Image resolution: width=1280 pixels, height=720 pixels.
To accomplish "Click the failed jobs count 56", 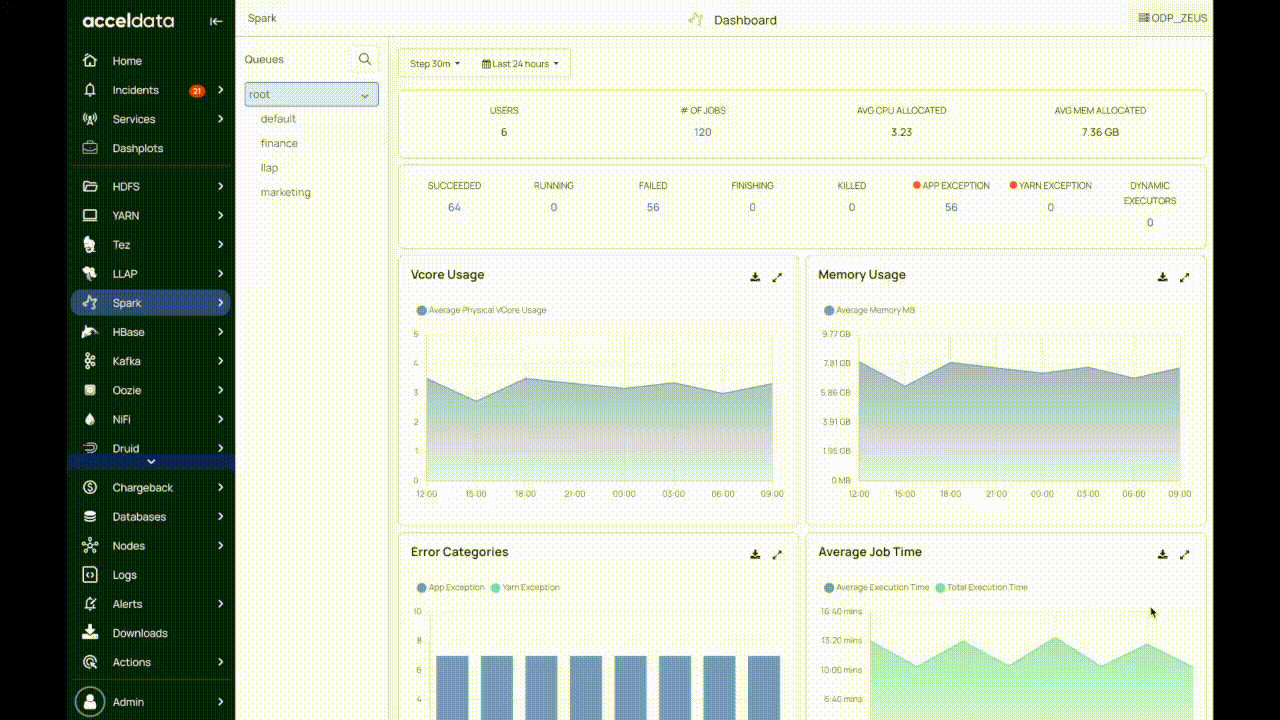I will point(653,207).
